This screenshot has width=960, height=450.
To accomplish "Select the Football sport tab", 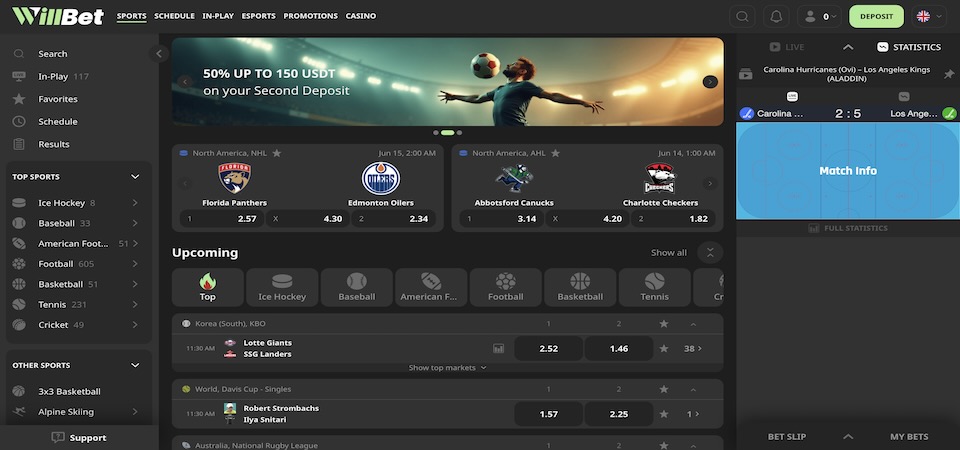I will [506, 287].
